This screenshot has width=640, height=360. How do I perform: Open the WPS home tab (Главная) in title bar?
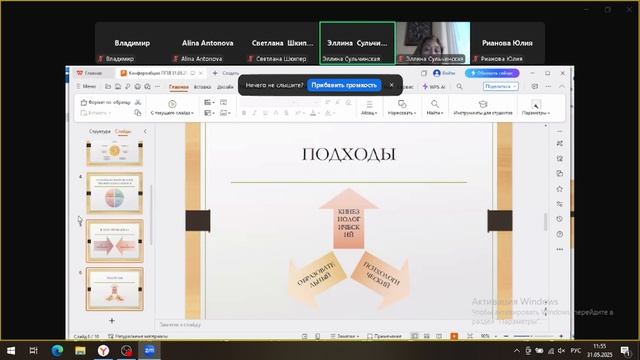89,73
